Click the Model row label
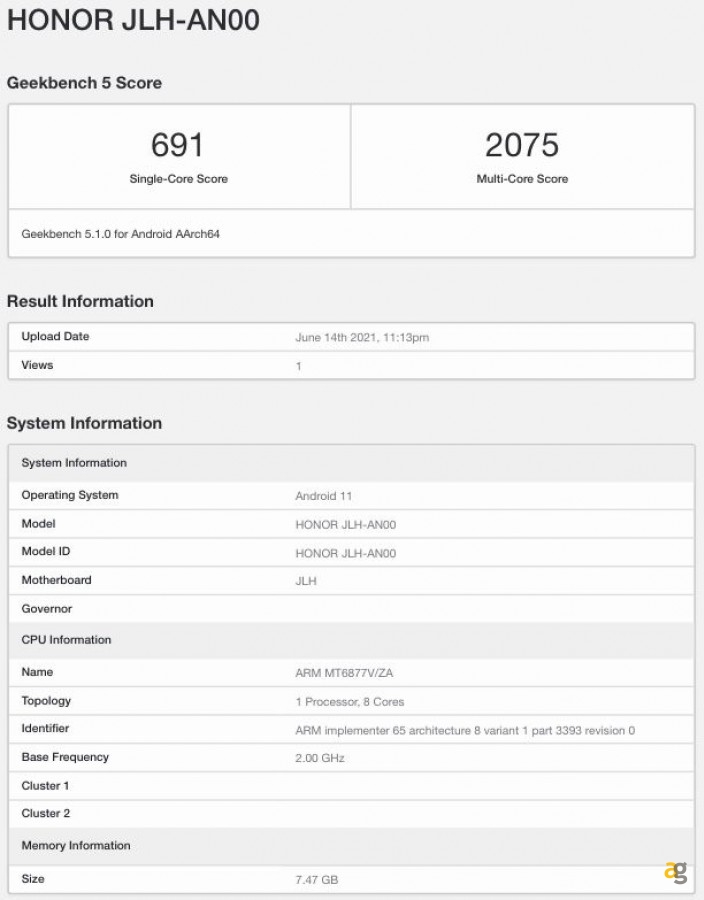Viewport: 704px width, 900px height. coord(38,523)
